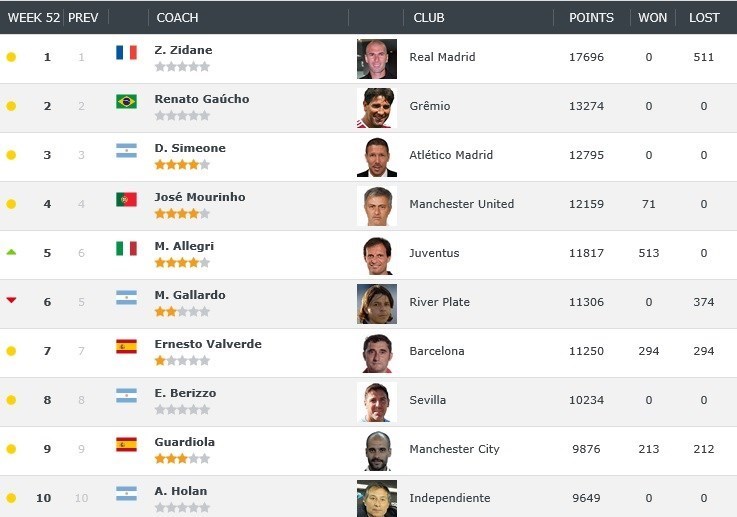737x517 pixels.
Task: Click the star rating under Guardiola
Action: point(182,458)
